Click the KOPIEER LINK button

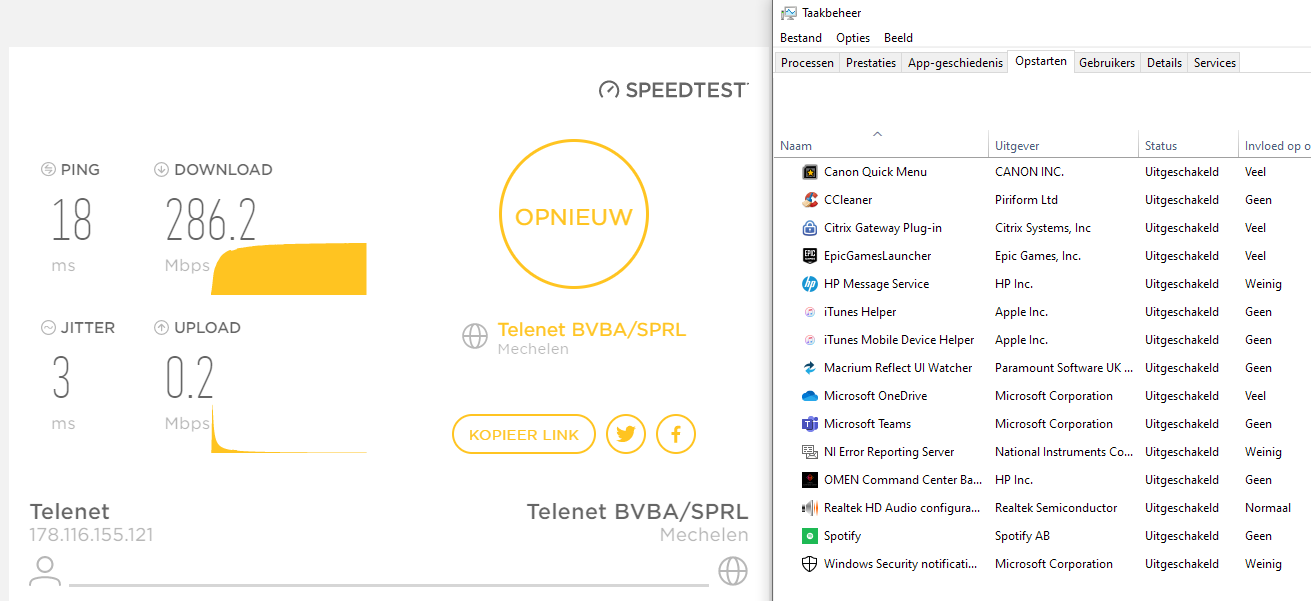click(524, 435)
